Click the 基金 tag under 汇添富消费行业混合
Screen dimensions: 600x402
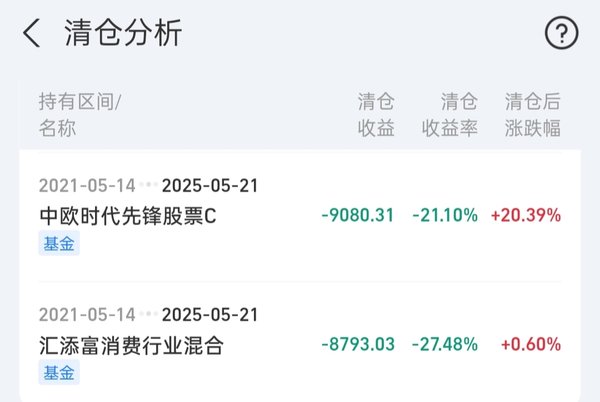click(59, 373)
